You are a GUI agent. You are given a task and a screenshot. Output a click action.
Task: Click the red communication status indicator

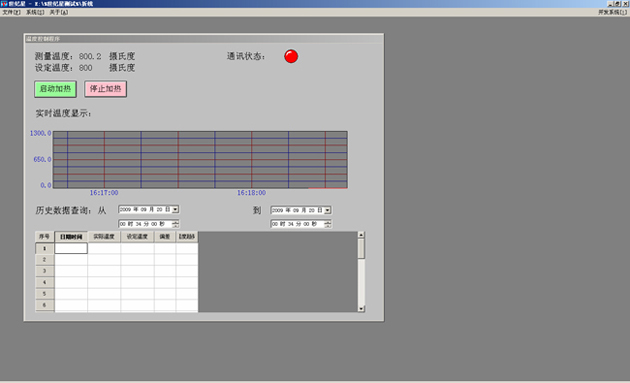pyautogui.click(x=291, y=56)
